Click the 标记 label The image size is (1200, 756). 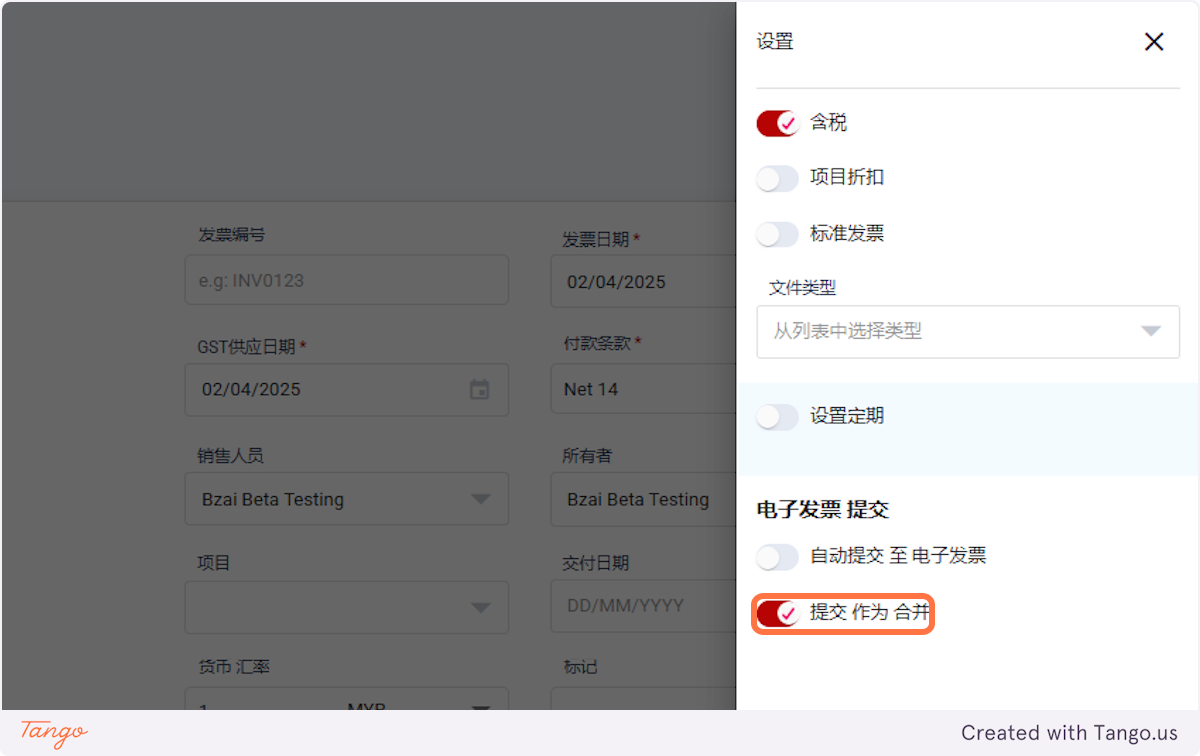tap(580, 666)
